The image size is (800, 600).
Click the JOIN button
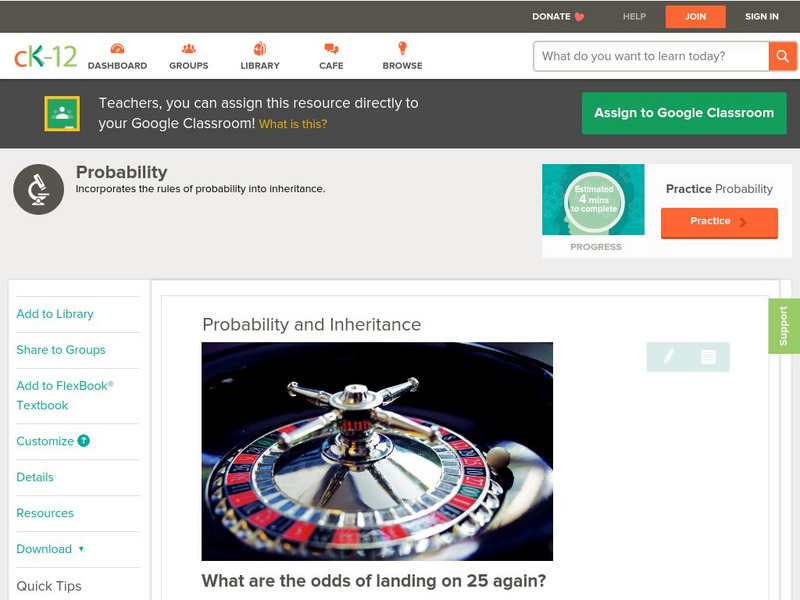click(695, 17)
